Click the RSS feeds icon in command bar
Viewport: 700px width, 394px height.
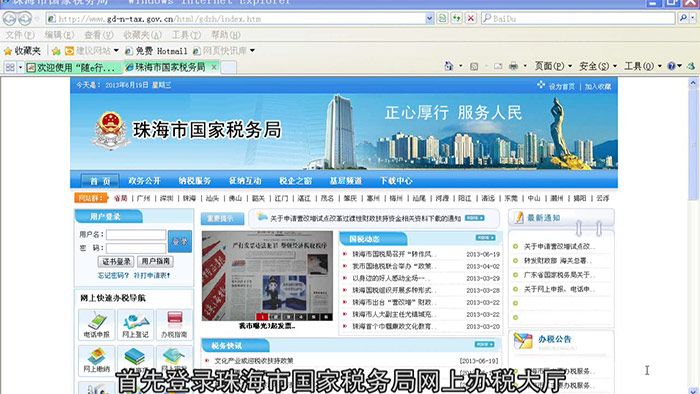474,66
